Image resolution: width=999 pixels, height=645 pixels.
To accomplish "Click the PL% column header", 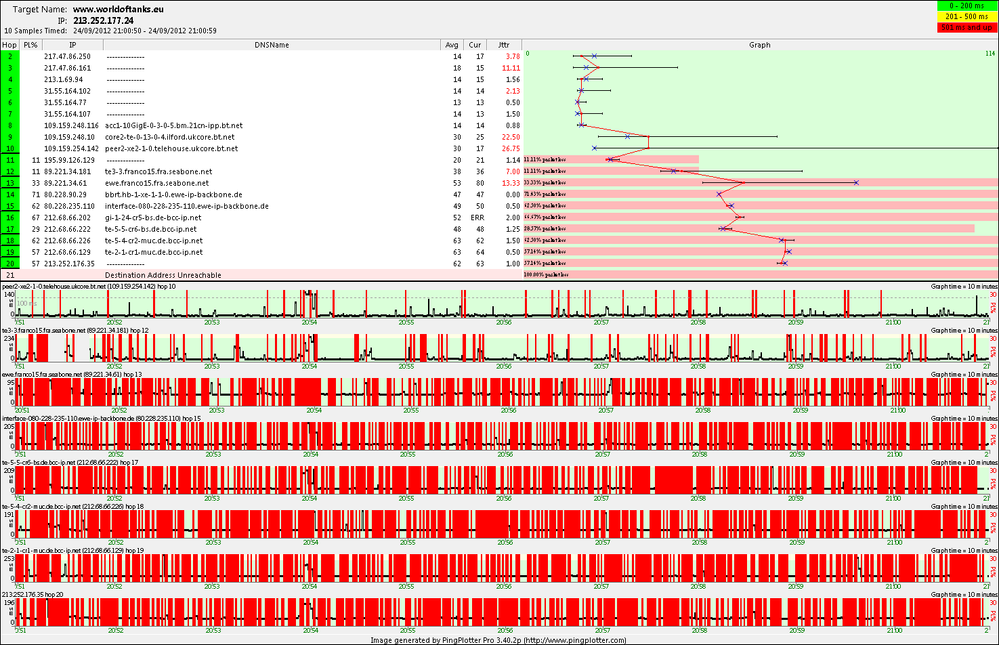I will click(31, 45).
